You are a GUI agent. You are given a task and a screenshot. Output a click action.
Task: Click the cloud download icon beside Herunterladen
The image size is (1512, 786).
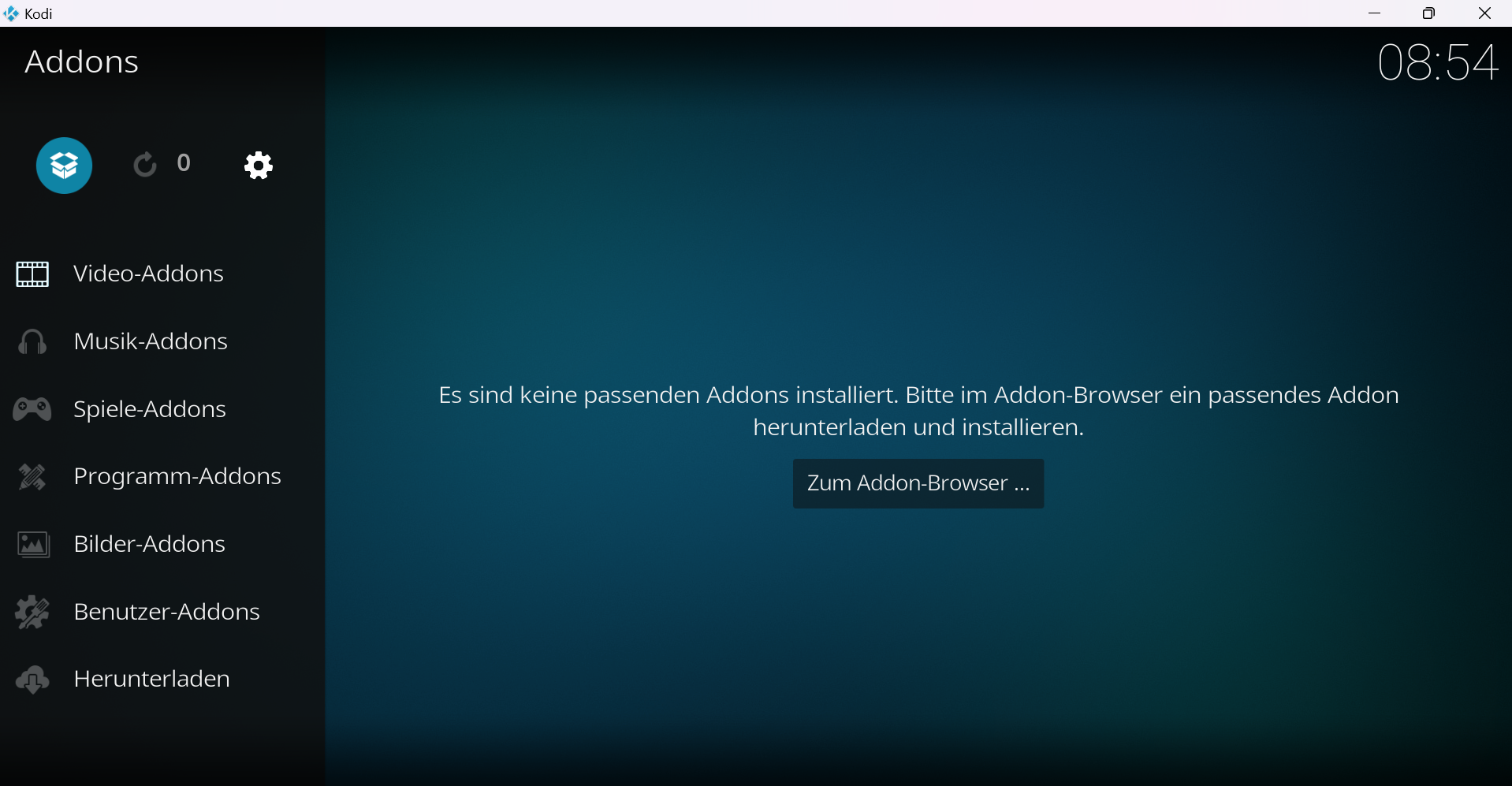point(32,680)
